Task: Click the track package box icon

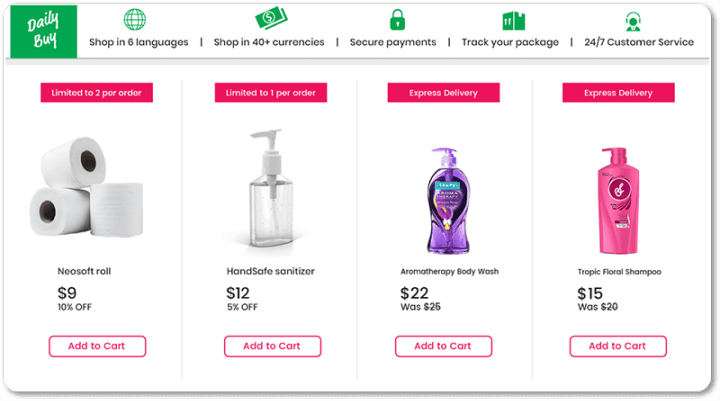Action: pyautogui.click(x=513, y=20)
